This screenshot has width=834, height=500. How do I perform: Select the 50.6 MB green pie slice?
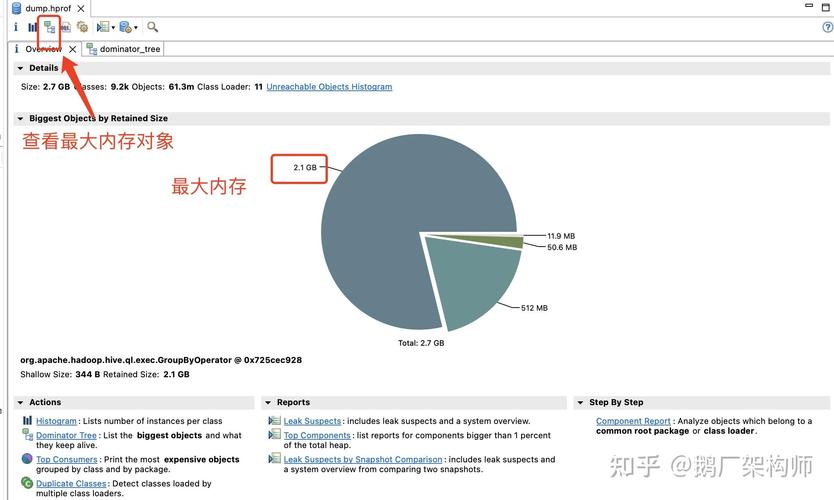[503, 241]
